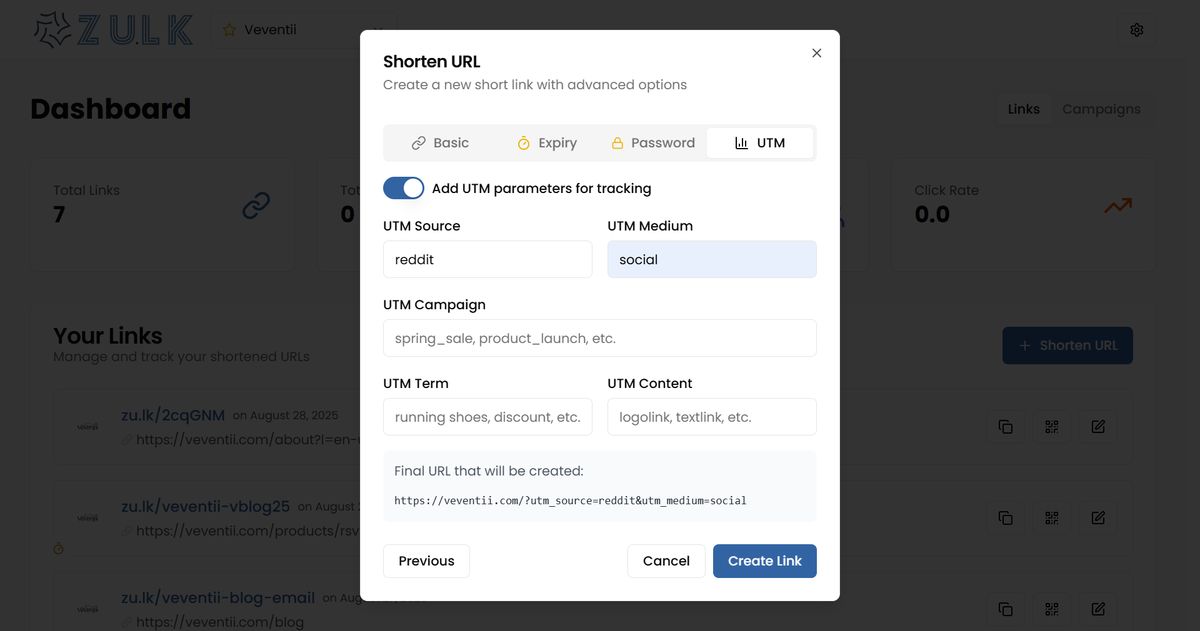The image size is (1200, 631).
Task: Disable the Add UTM parameters toggle
Action: pos(403,188)
